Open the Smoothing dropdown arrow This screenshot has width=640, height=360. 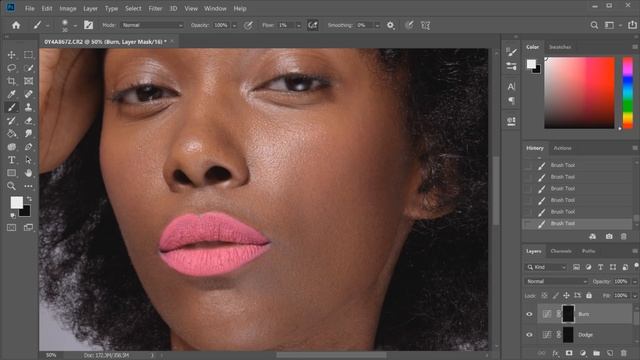[x=377, y=25]
